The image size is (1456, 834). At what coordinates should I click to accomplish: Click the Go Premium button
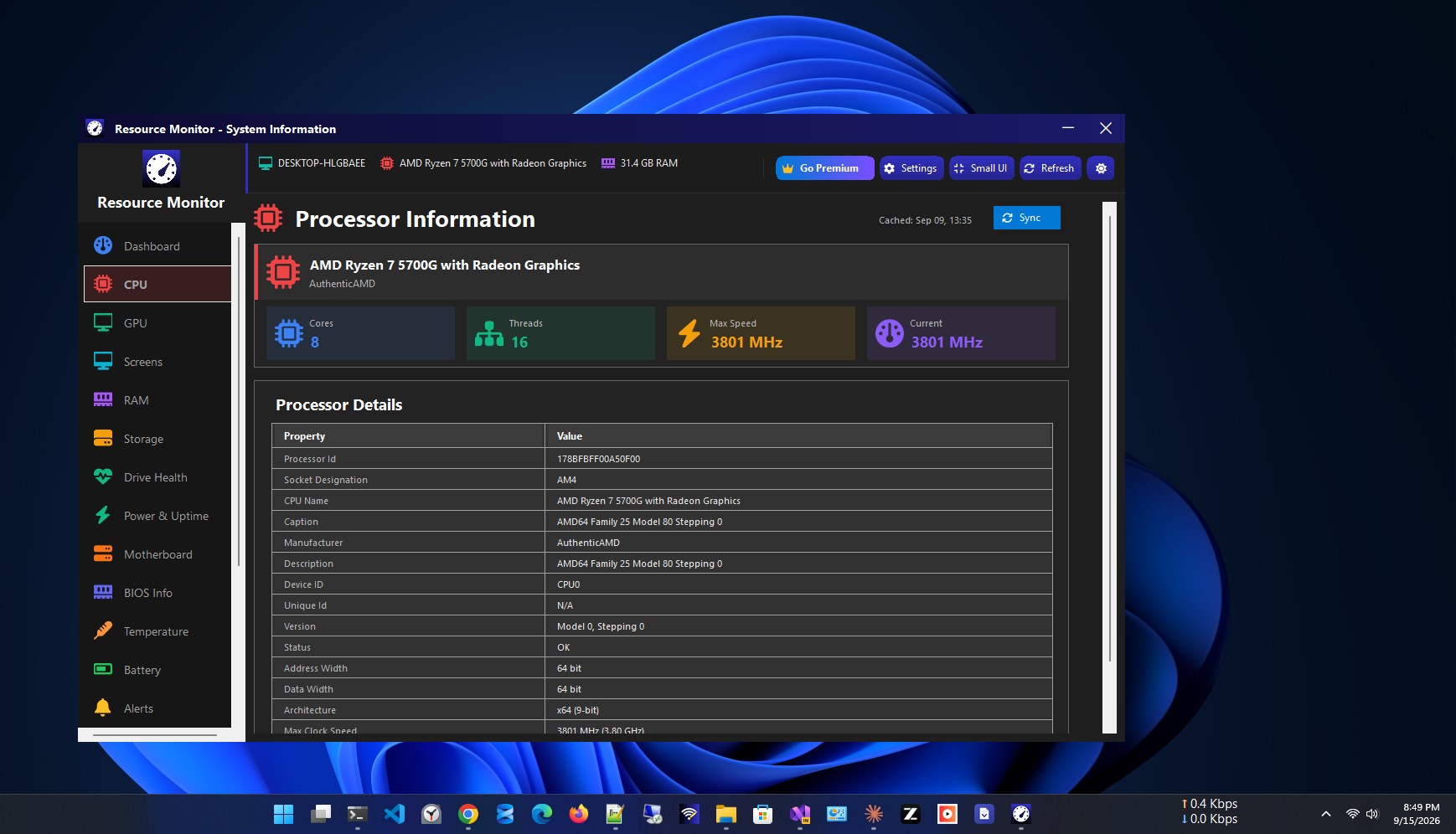824,168
